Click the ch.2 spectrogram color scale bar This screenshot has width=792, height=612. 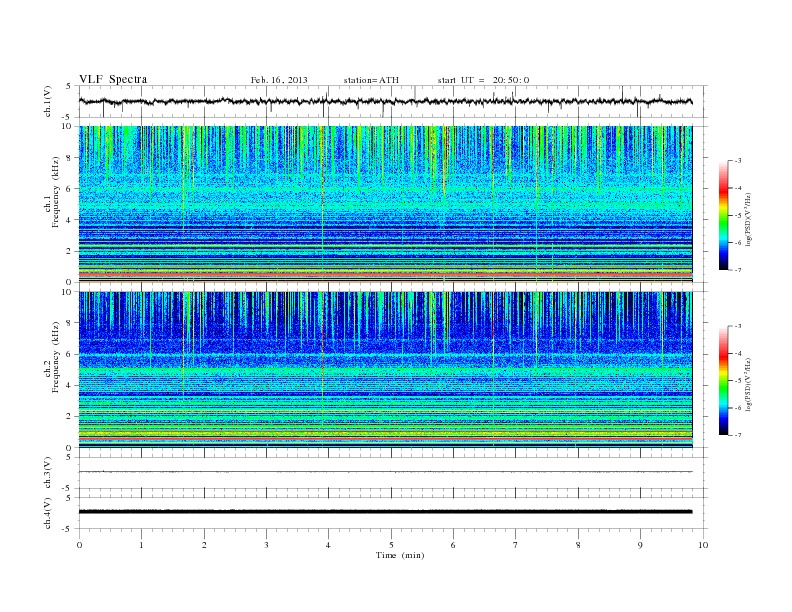pyautogui.click(x=723, y=380)
